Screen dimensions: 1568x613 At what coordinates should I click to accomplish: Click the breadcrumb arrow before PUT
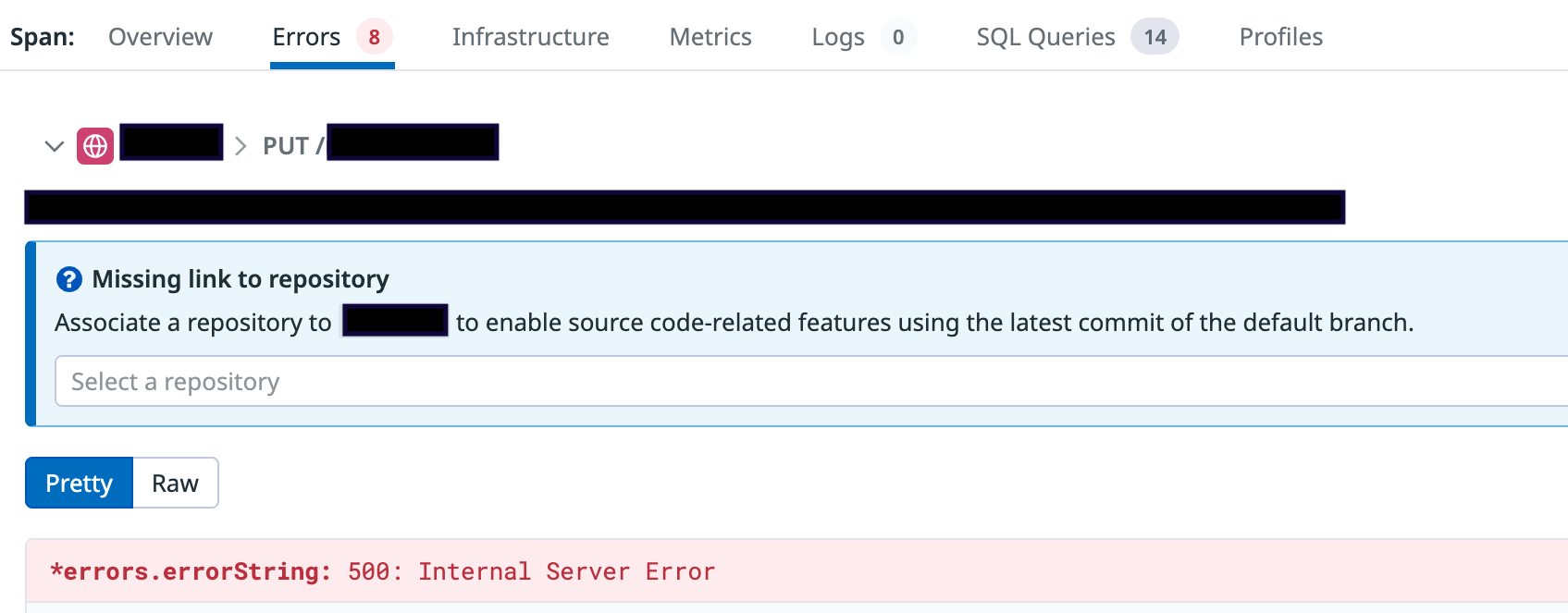241,146
